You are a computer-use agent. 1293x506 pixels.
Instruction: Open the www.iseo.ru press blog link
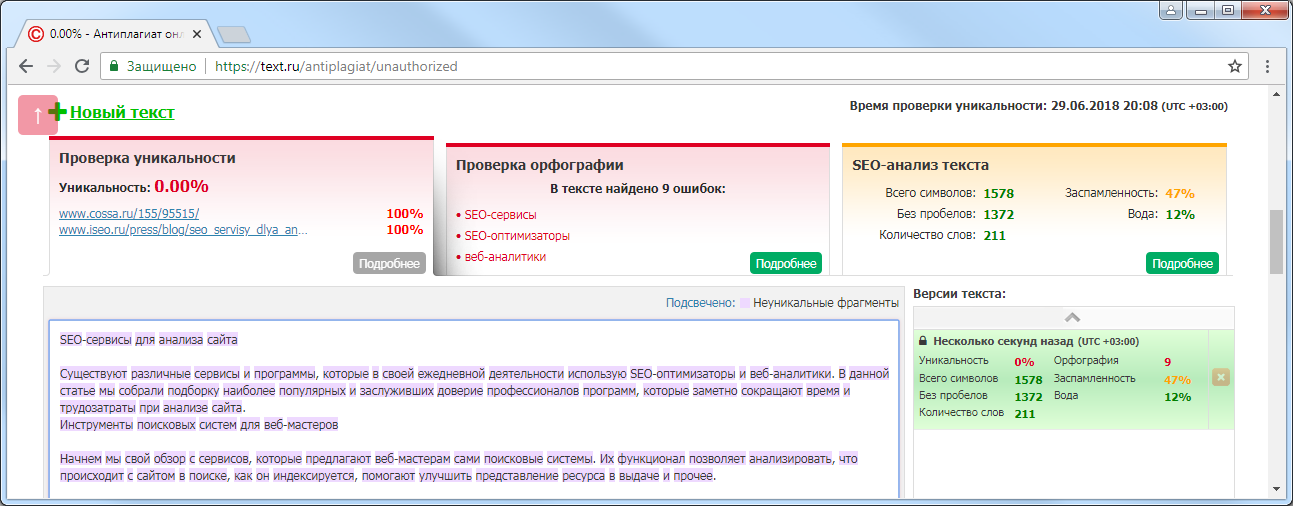tap(183, 230)
